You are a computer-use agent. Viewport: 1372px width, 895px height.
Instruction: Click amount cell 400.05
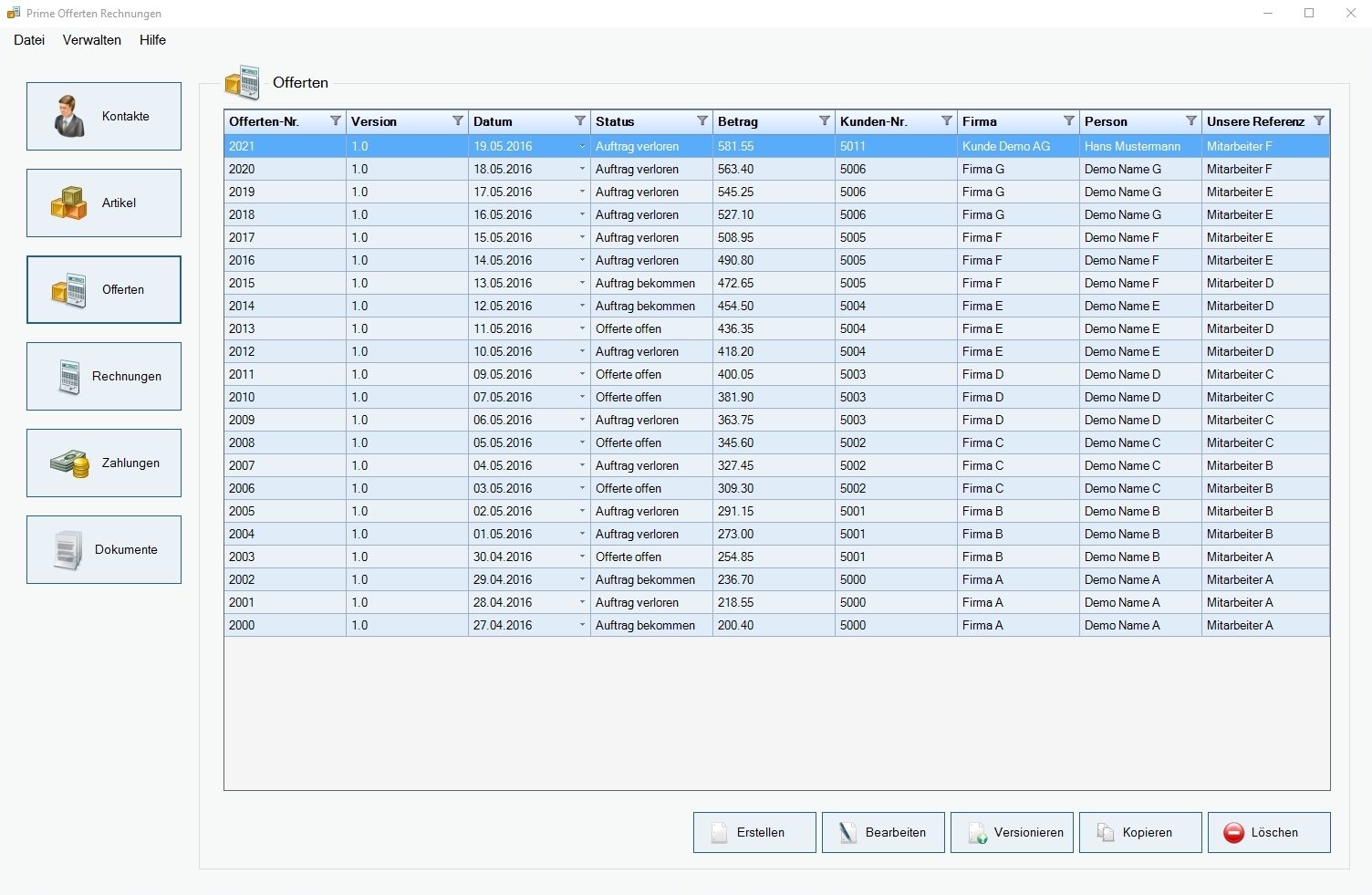tap(774, 374)
